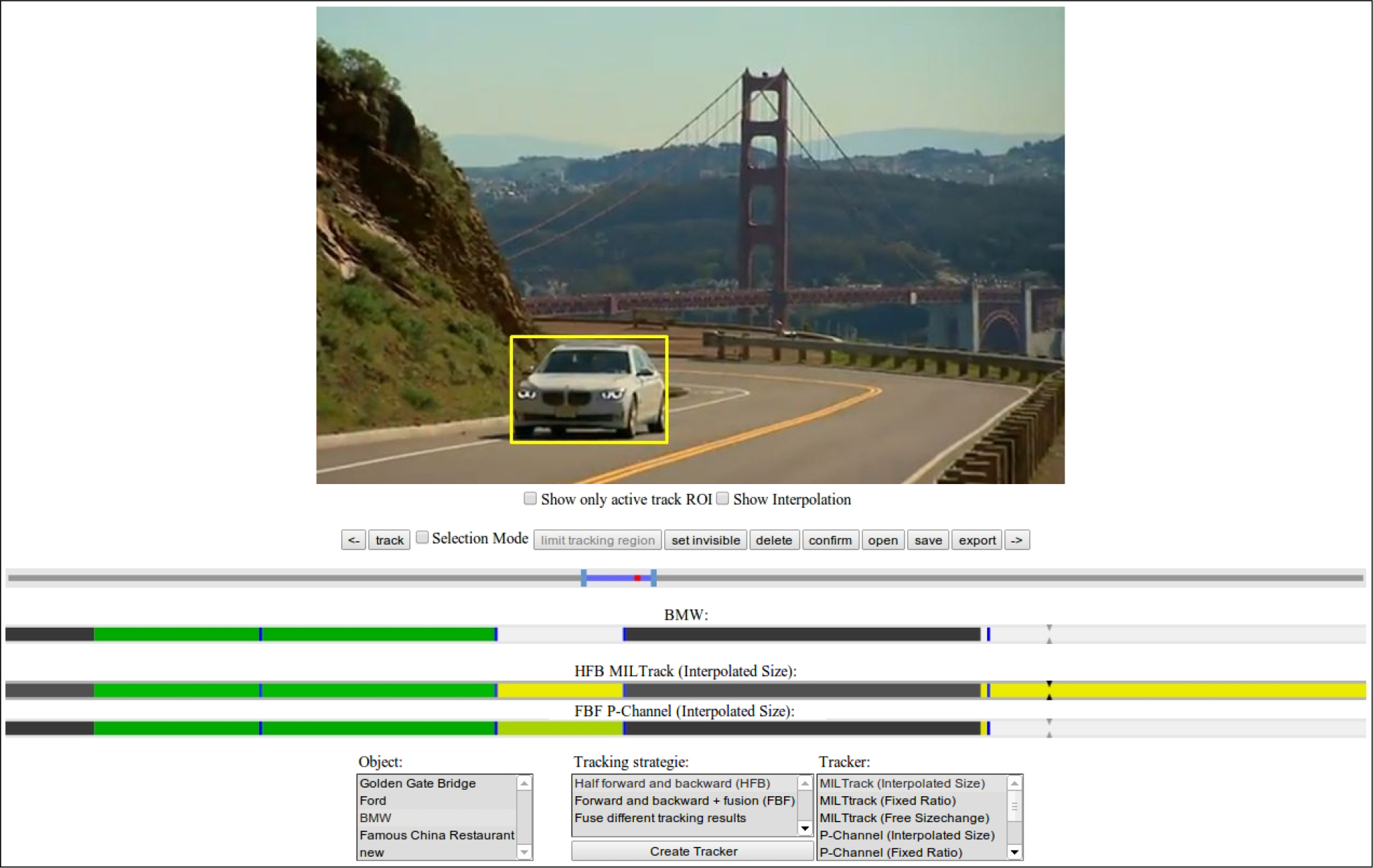Select Golden Gate Bridge in Object list
1373x868 pixels.
437,783
